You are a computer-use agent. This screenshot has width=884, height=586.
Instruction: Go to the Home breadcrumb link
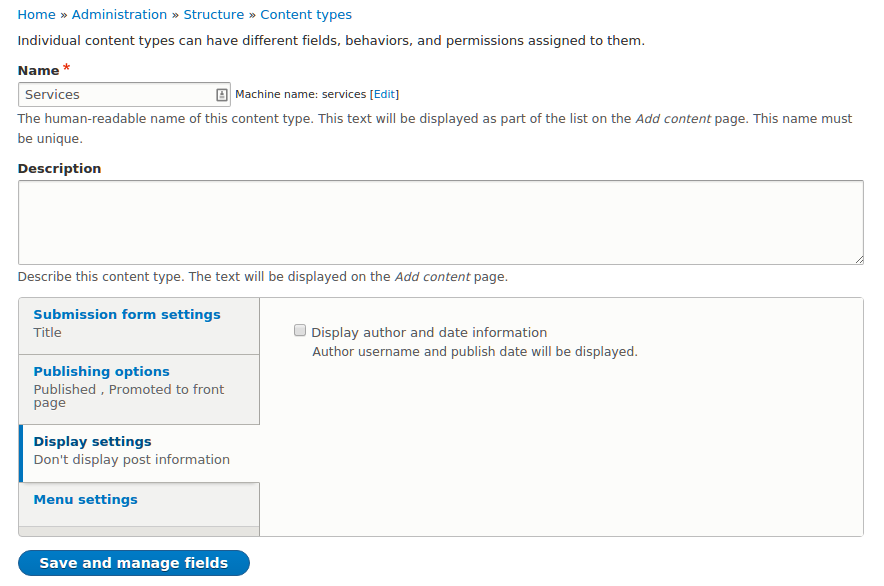coord(37,15)
